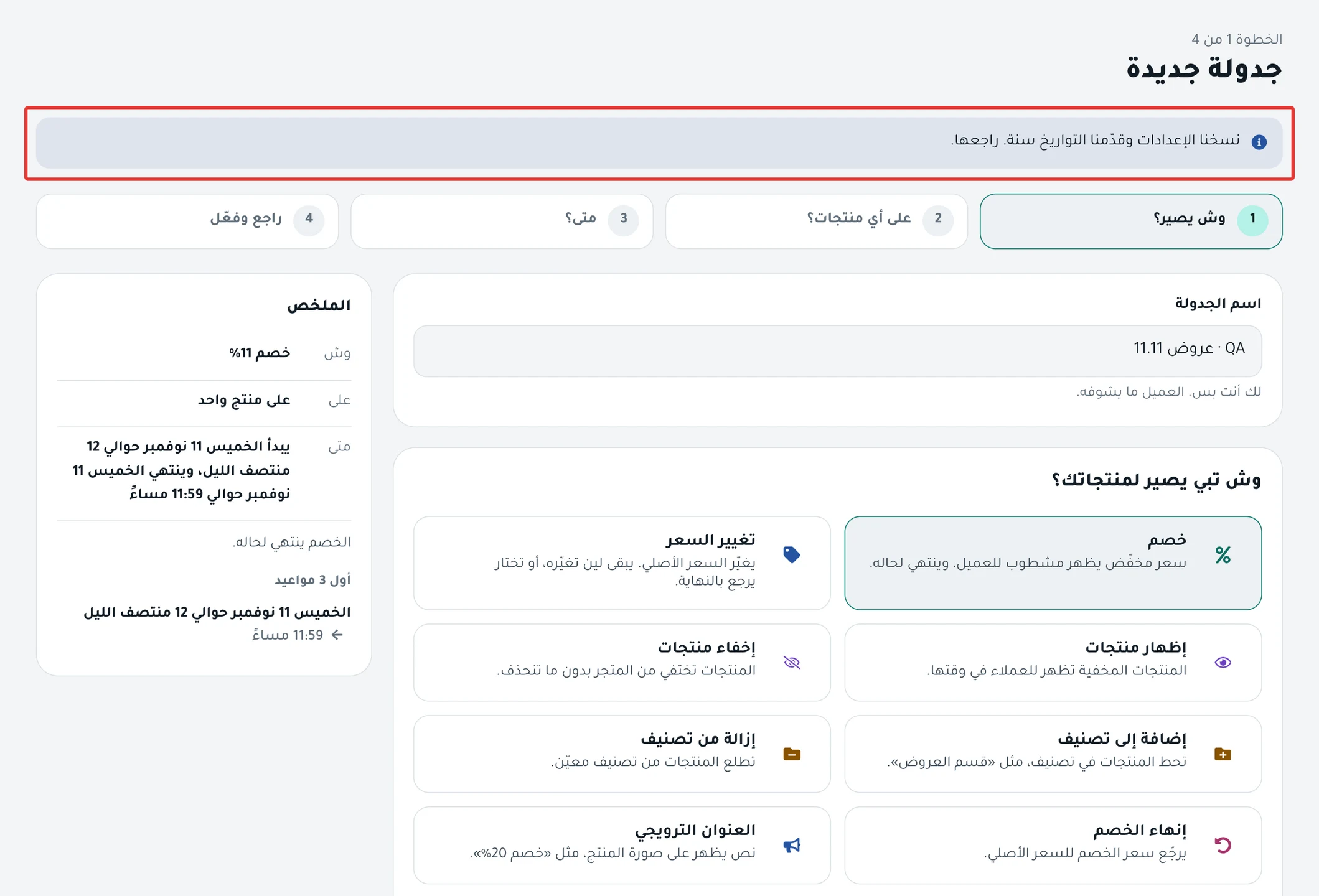The width and height of the screenshot is (1319, 896).
Task: Click the info icon in the notice banner
Action: click(1259, 142)
